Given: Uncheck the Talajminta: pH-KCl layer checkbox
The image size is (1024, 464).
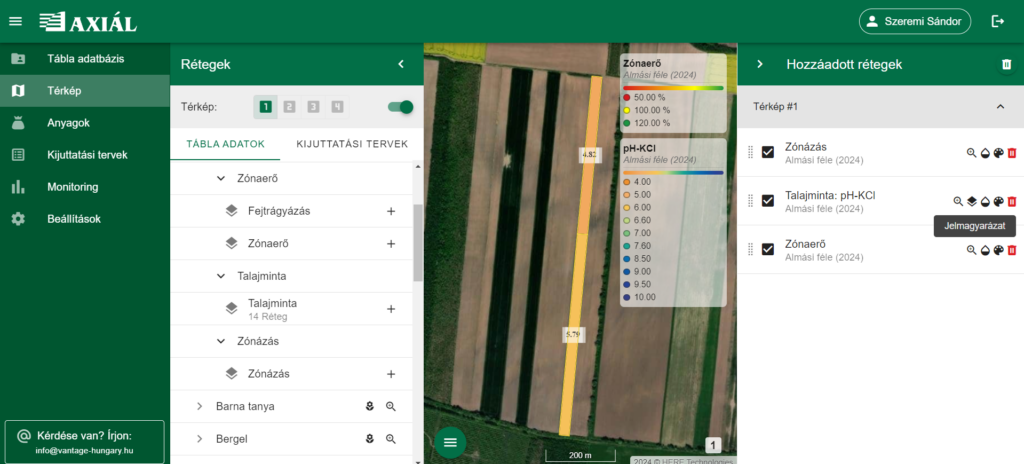Looking at the screenshot, I should 768,201.
